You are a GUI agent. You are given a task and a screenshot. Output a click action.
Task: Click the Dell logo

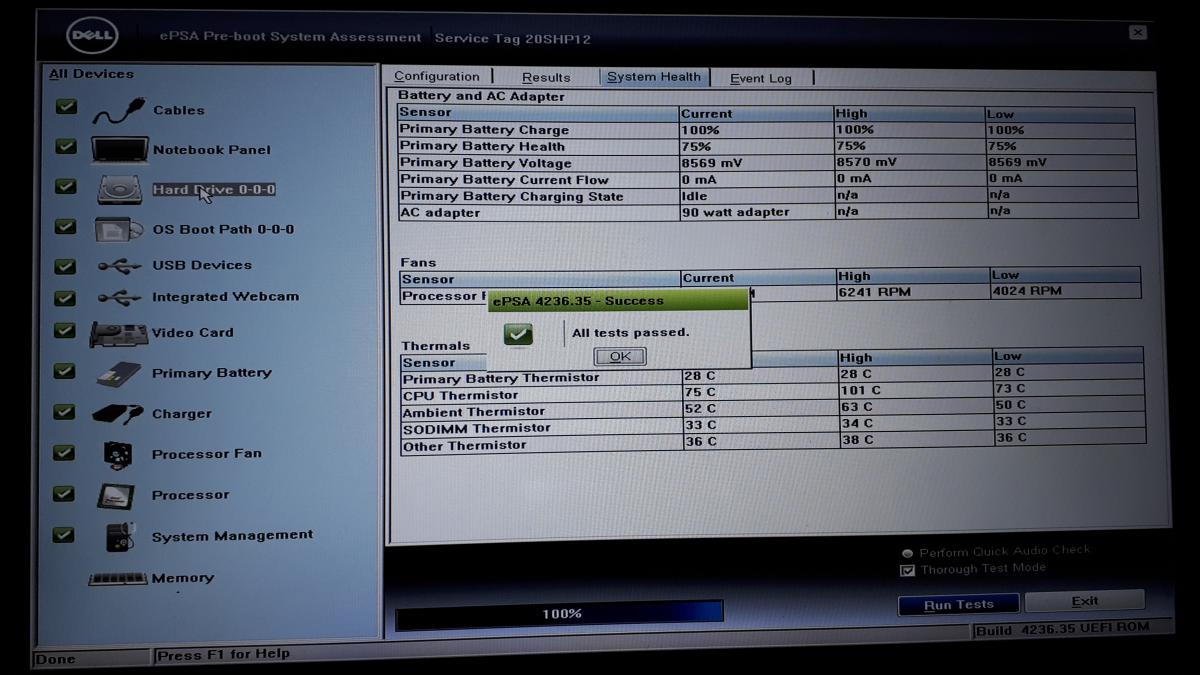(x=92, y=37)
